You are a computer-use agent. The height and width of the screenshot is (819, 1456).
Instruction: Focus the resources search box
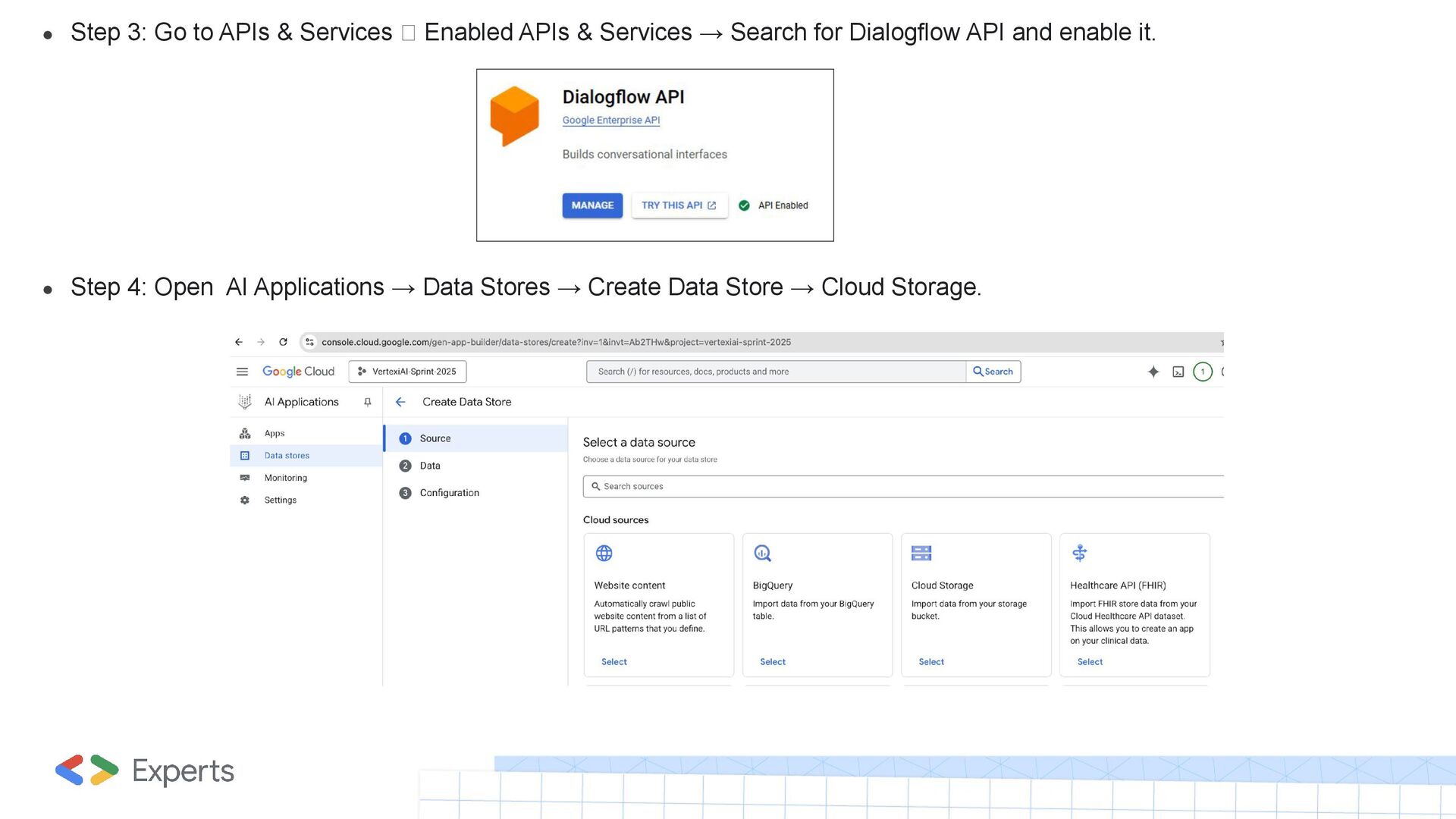777,372
